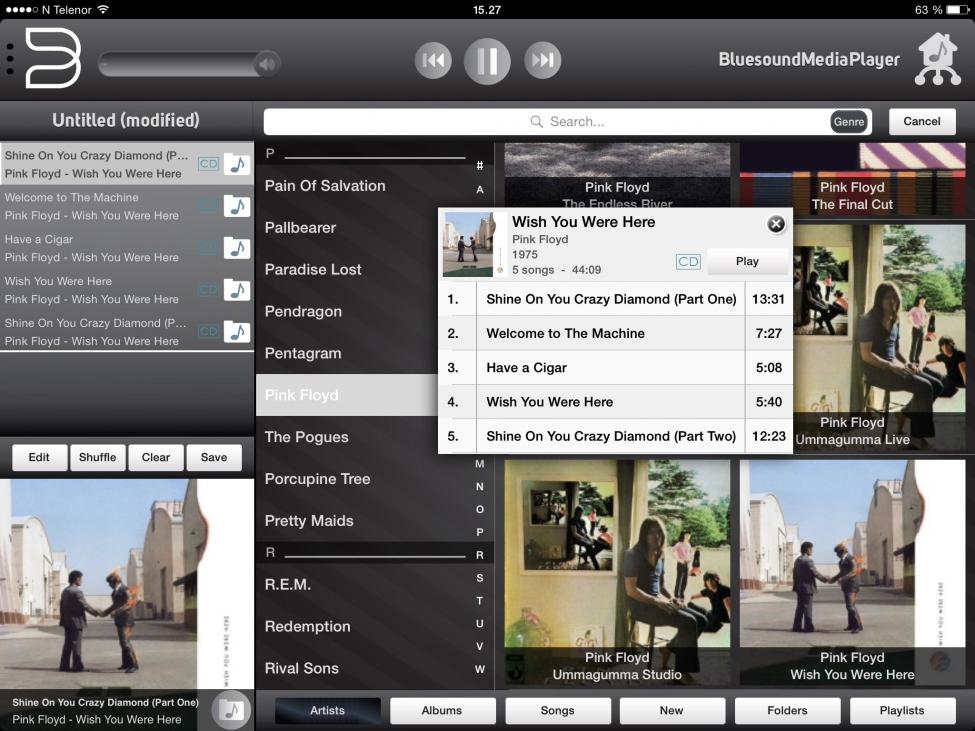975x731 pixels.
Task: Click the search magnifier icon
Action: tap(536, 121)
